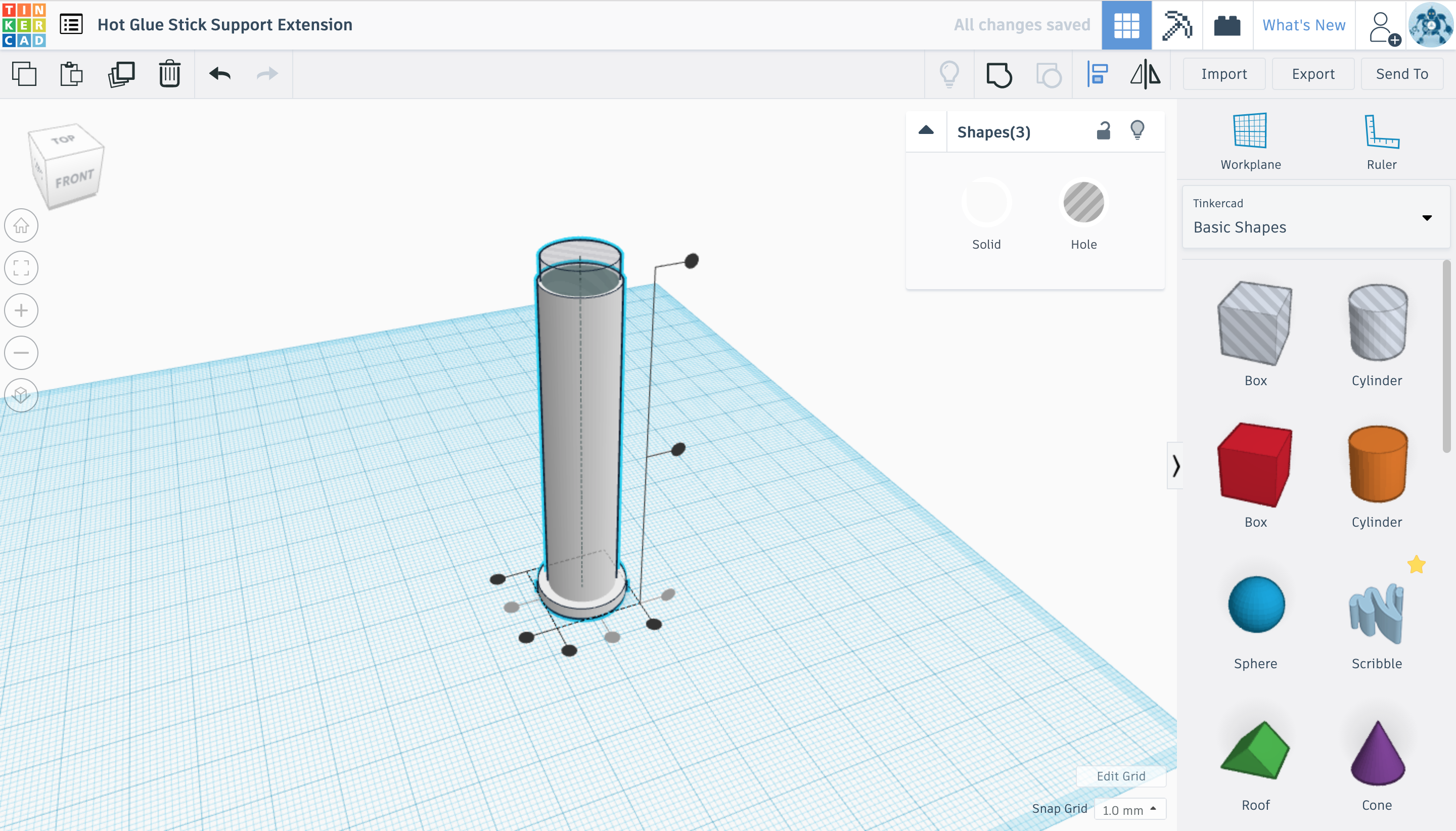Click the Undo arrow
Viewport: 1456px width, 831px height.
click(220, 74)
